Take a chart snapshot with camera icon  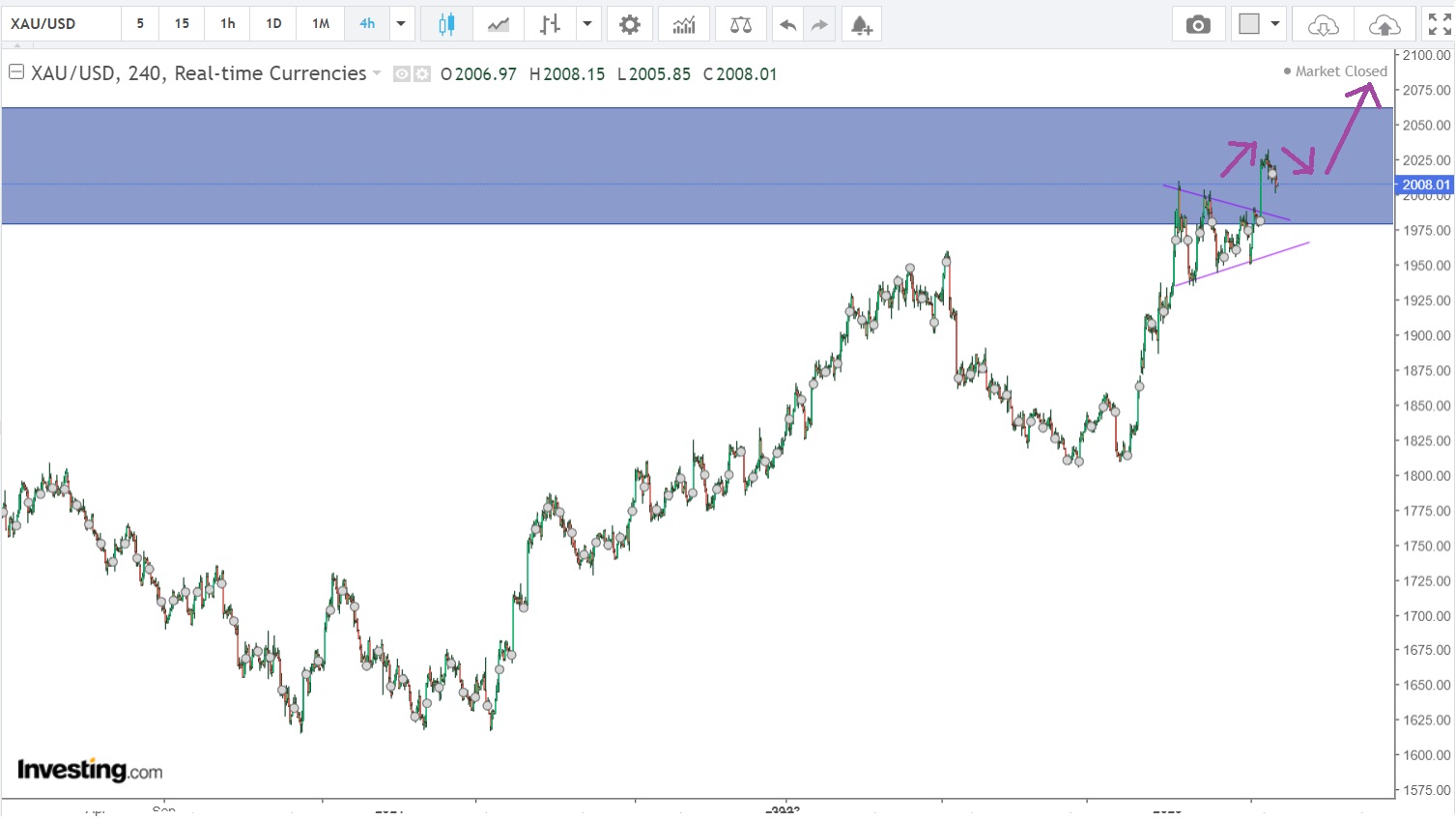click(1198, 24)
